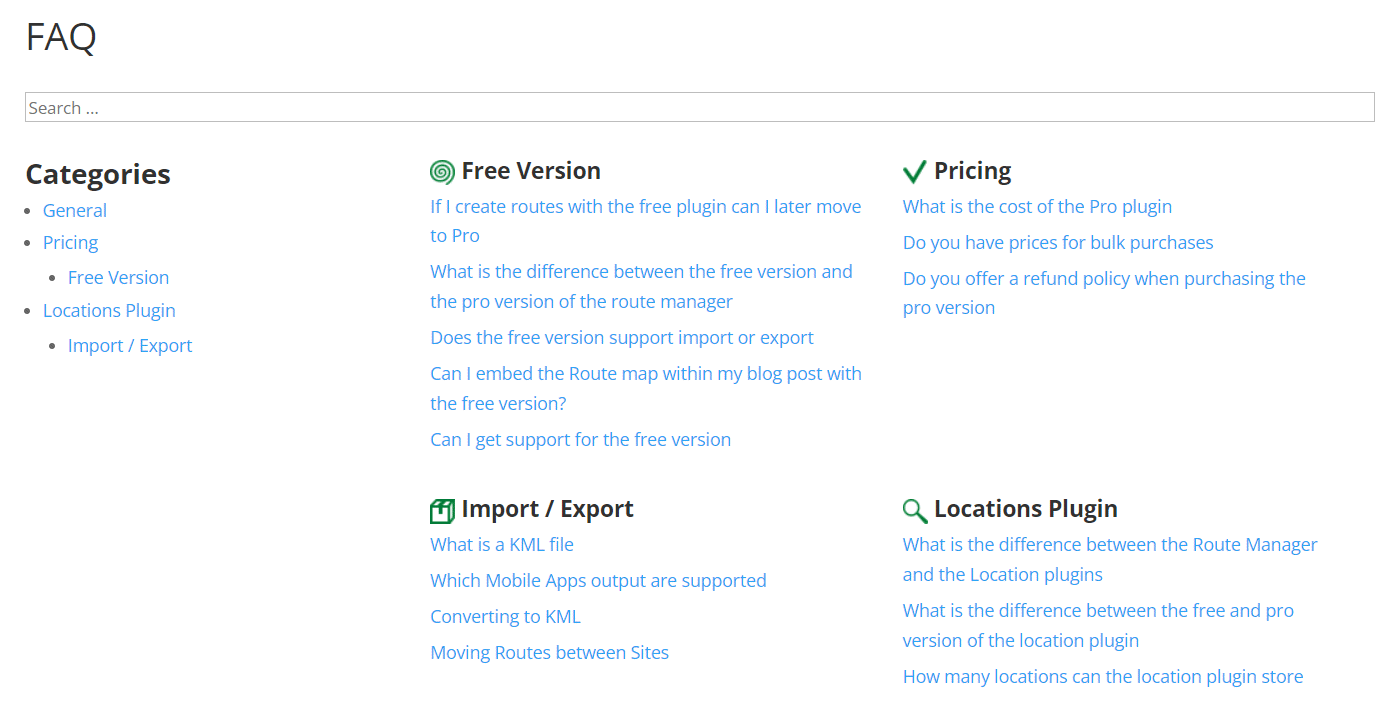The width and height of the screenshot is (1400, 720).
Task: Click into the FAQ search field
Action: click(699, 108)
